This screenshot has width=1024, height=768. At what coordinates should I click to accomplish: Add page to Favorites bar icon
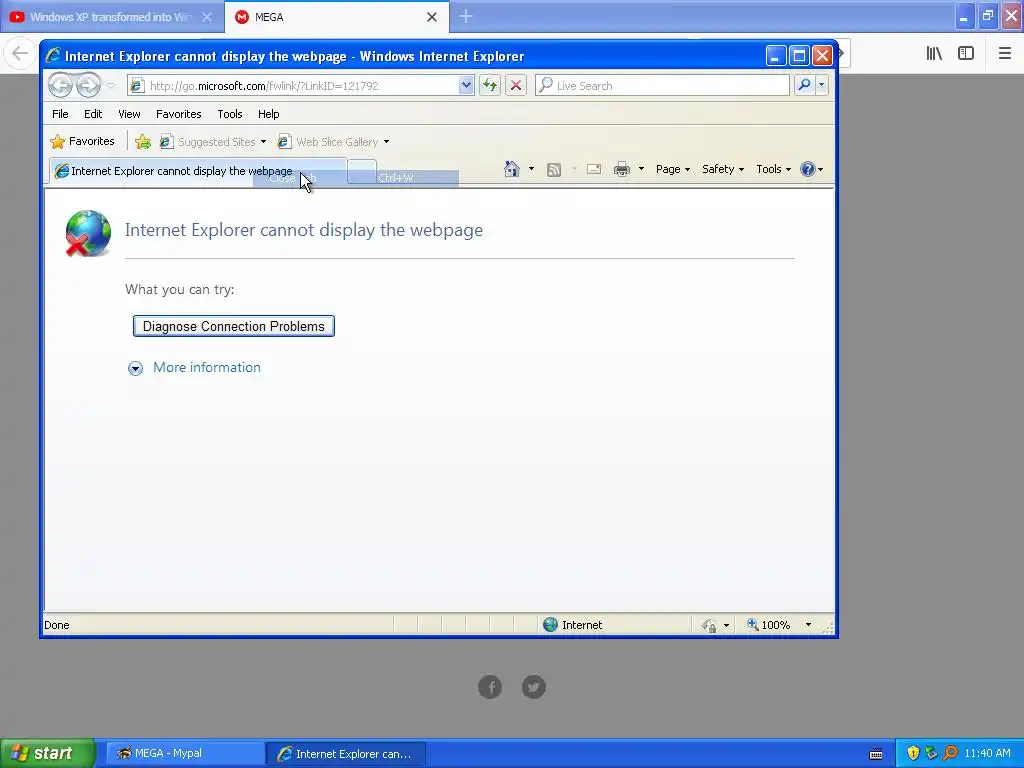coord(143,142)
